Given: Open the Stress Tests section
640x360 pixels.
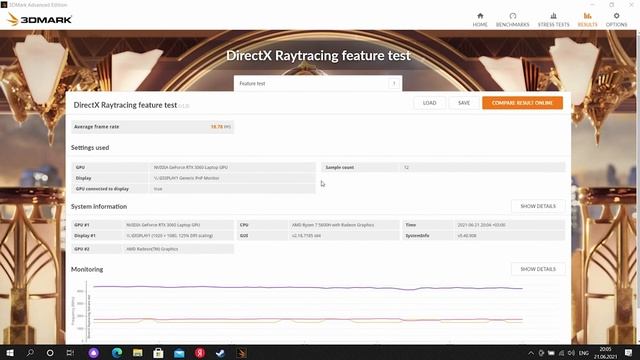Looking at the screenshot, I should [553, 20].
